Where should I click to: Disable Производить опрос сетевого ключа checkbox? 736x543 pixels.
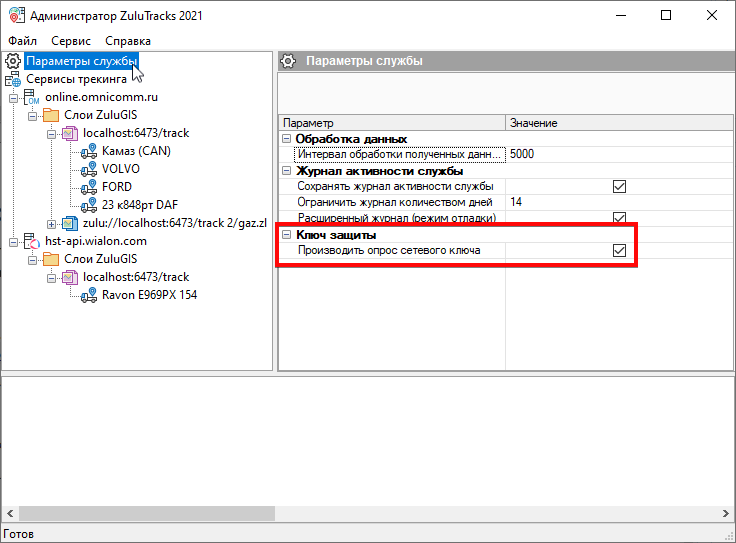click(x=619, y=250)
